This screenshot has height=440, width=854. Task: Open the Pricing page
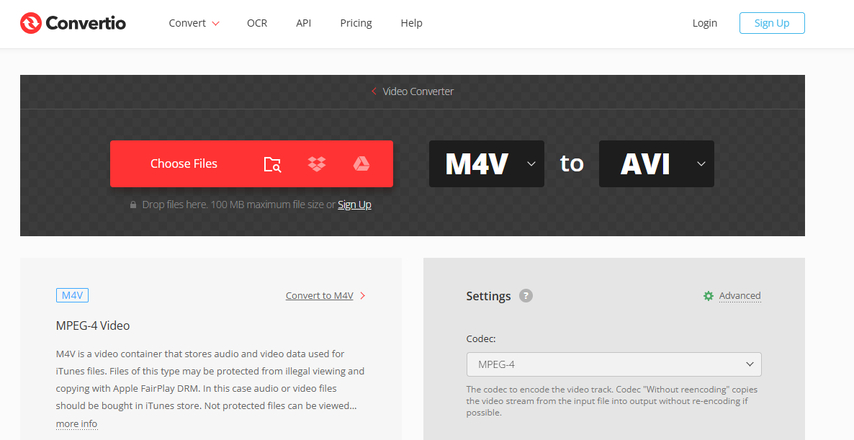[x=356, y=23]
